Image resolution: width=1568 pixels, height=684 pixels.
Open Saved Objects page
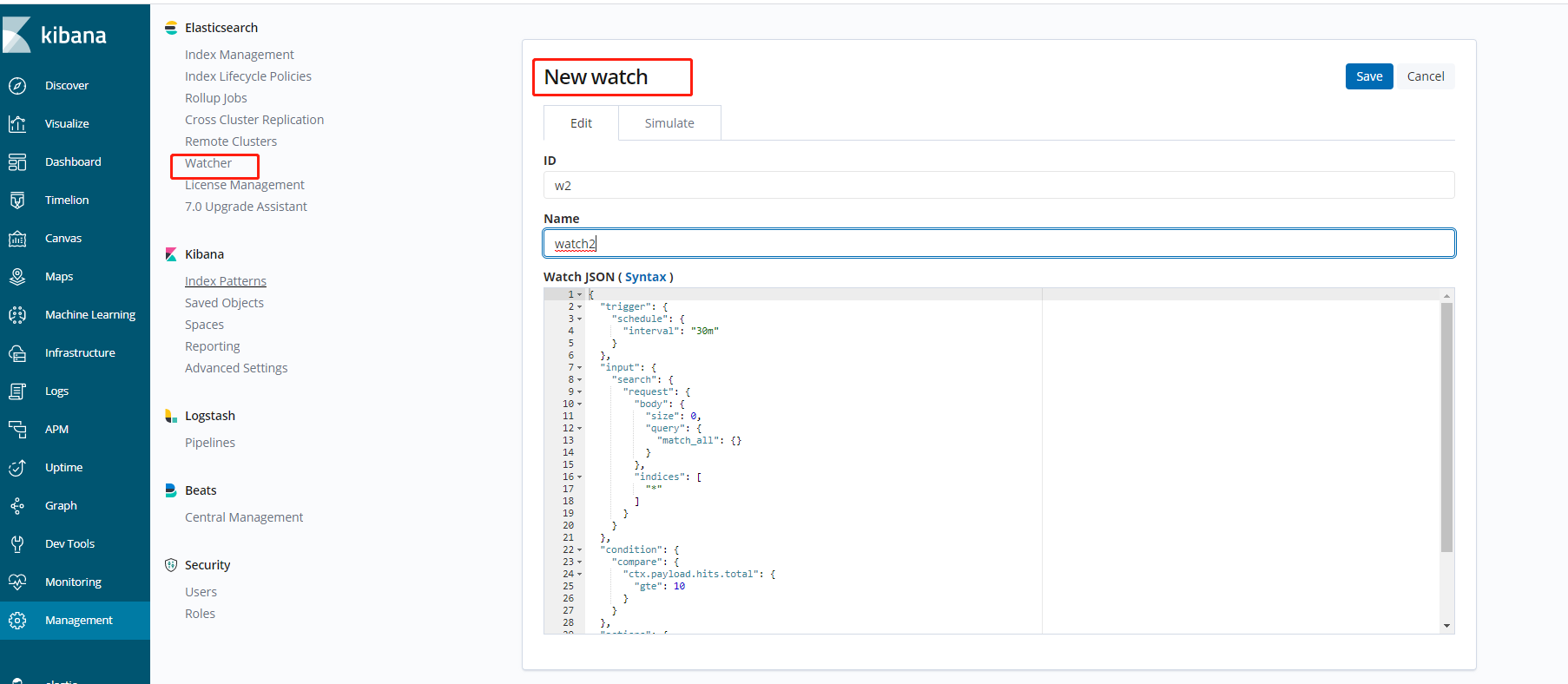[224, 303]
